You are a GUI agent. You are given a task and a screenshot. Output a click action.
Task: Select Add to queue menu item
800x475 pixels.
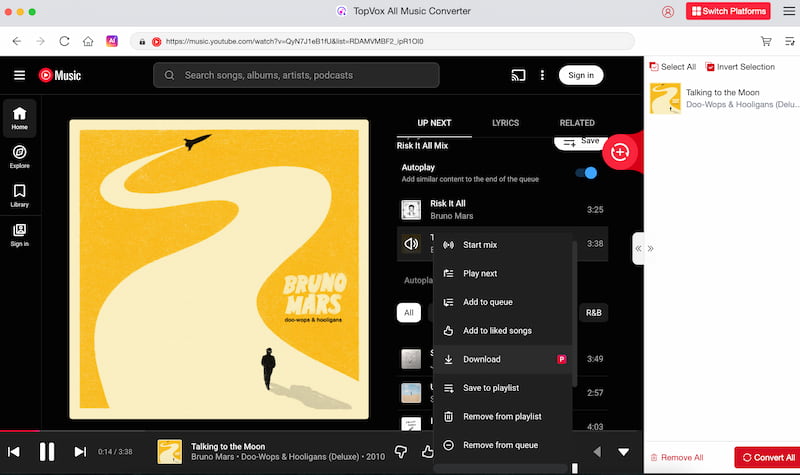[503, 302]
